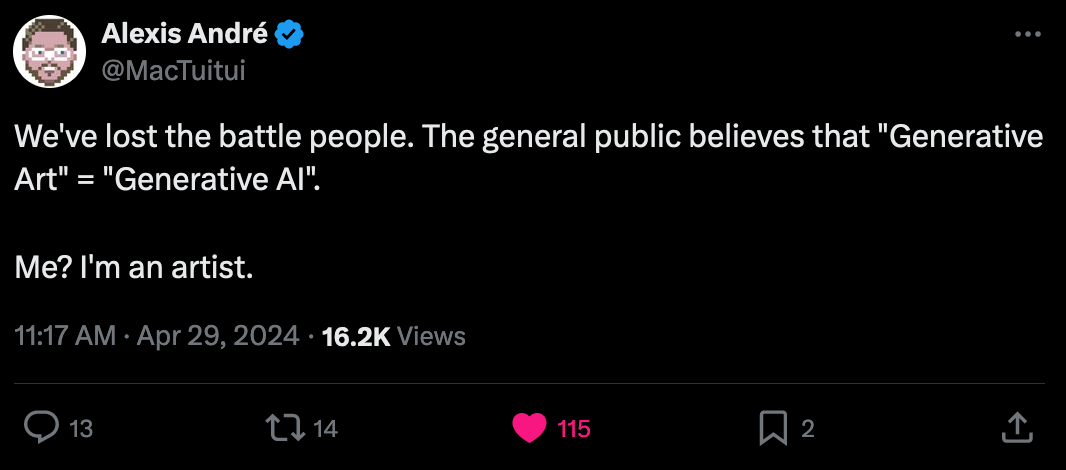Click the 13 replies count
Viewport: 1066px width, 470px height.
(81, 429)
